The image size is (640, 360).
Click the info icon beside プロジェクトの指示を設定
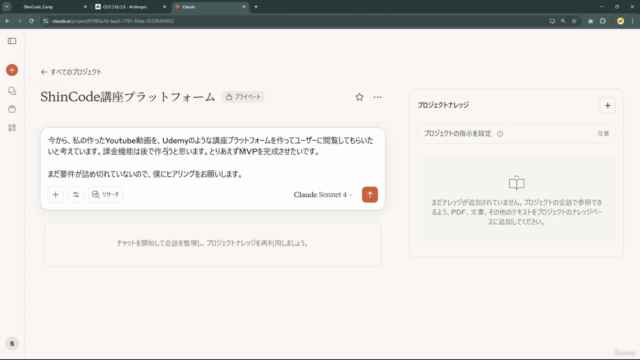tap(500, 134)
